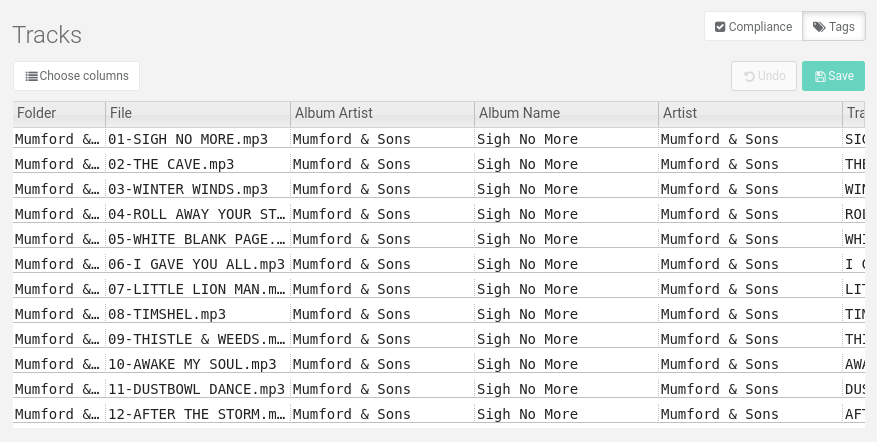Select the 11-DUSTBOWL DANCE.mp3 file cell
The width and height of the screenshot is (877, 442).
198,389
